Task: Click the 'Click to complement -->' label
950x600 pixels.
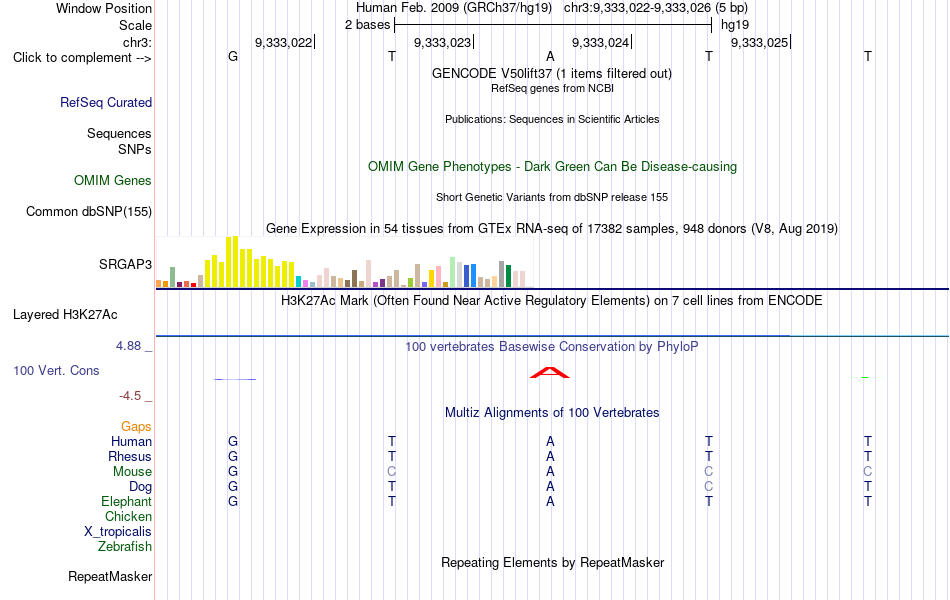Action: (82, 58)
